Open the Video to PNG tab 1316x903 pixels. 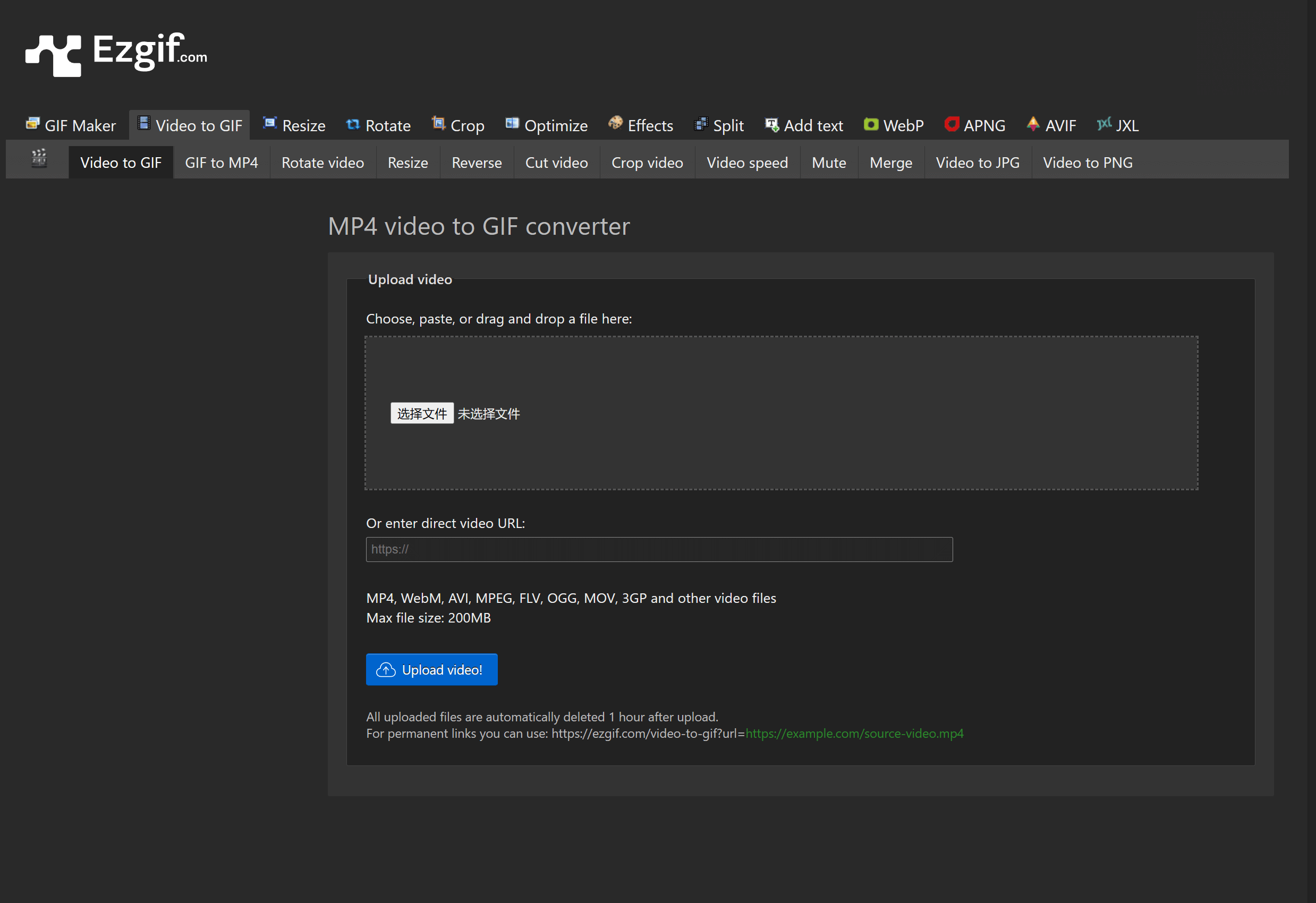tap(1087, 163)
